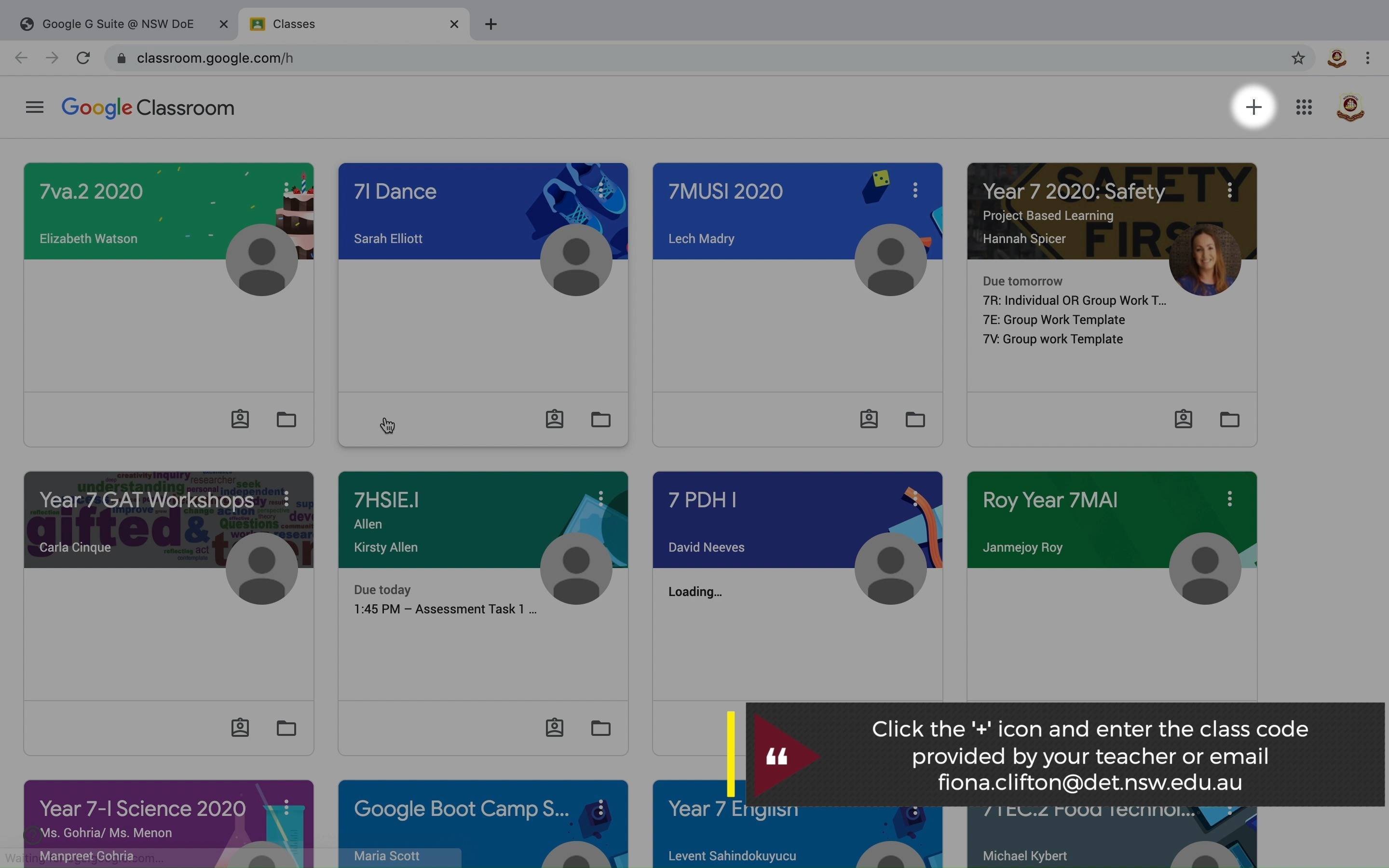1389x868 pixels.
Task: Click teacher name 'Carla Cinque'
Action: [75, 547]
